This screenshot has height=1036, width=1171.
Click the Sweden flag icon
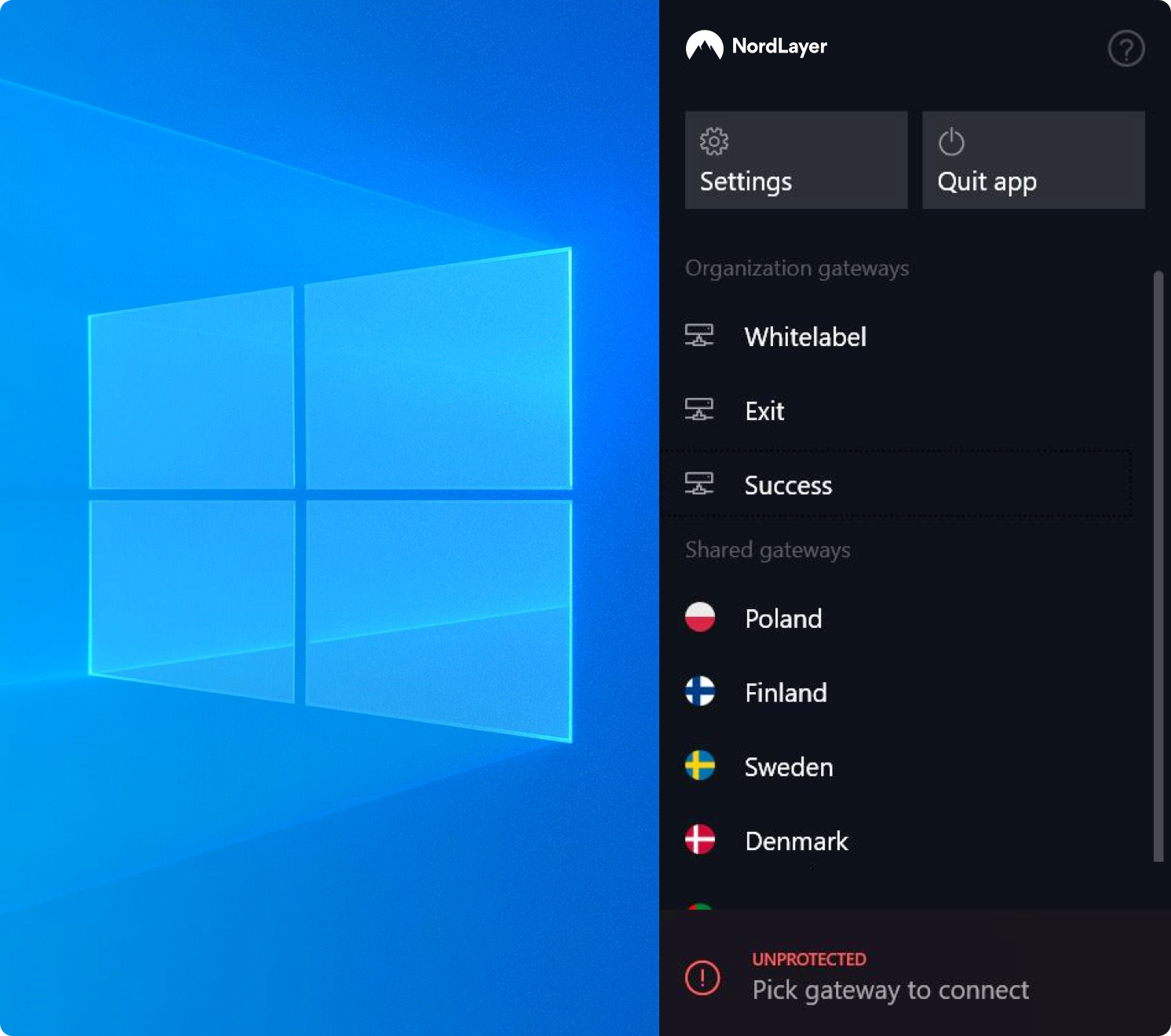[x=700, y=766]
